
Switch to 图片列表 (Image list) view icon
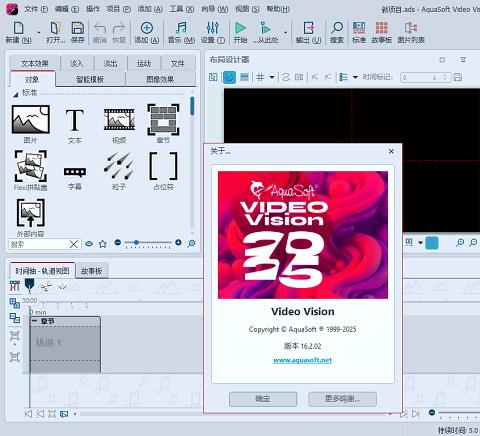tap(411, 28)
